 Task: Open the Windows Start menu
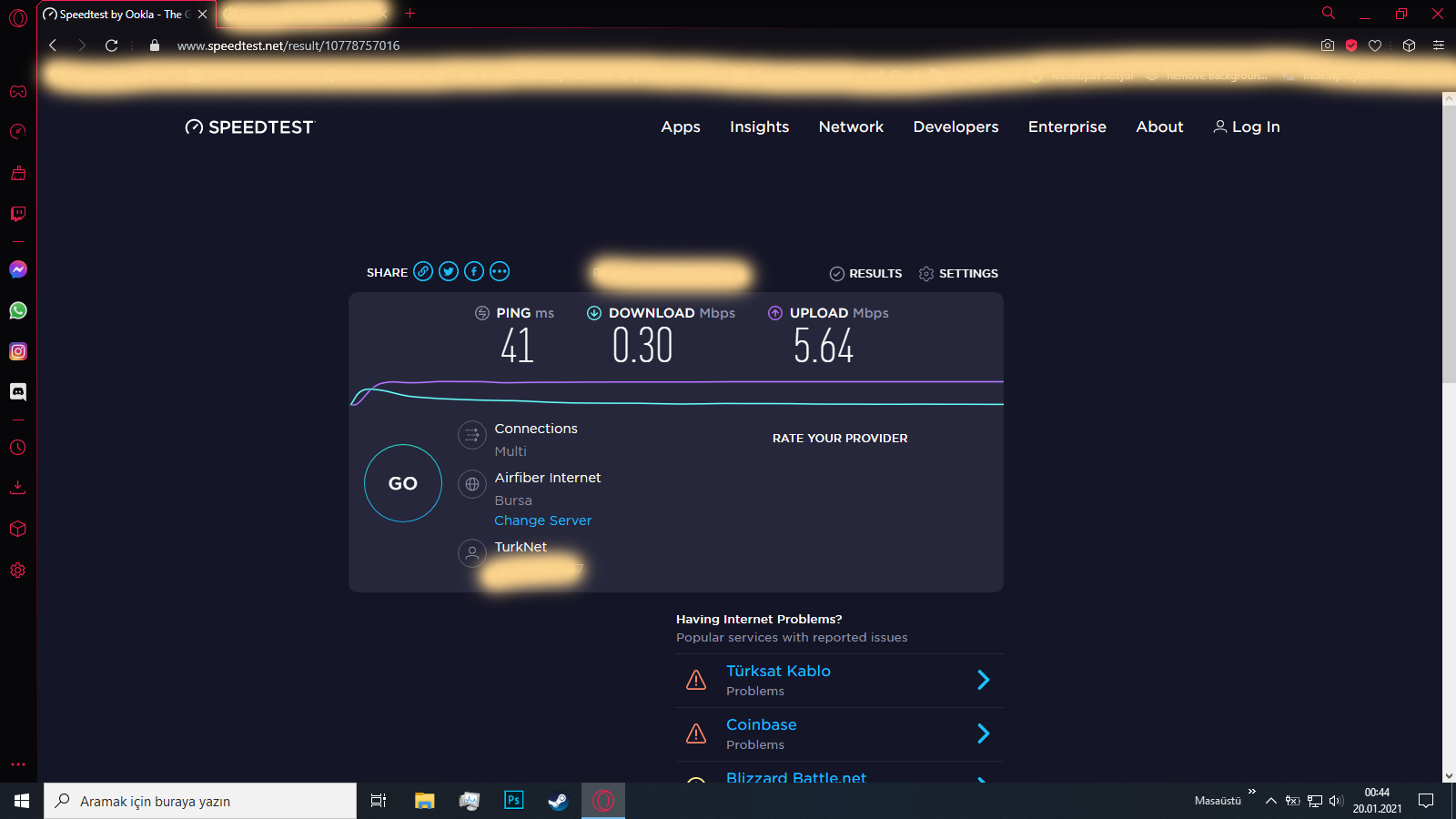pyautogui.click(x=22, y=801)
